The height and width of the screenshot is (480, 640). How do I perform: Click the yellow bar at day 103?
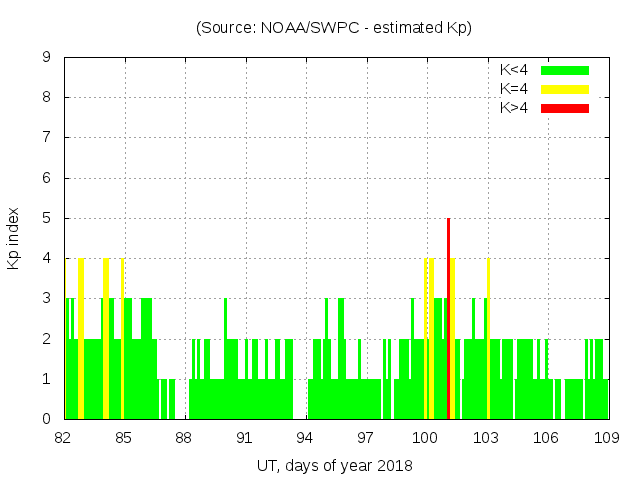(488, 340)
